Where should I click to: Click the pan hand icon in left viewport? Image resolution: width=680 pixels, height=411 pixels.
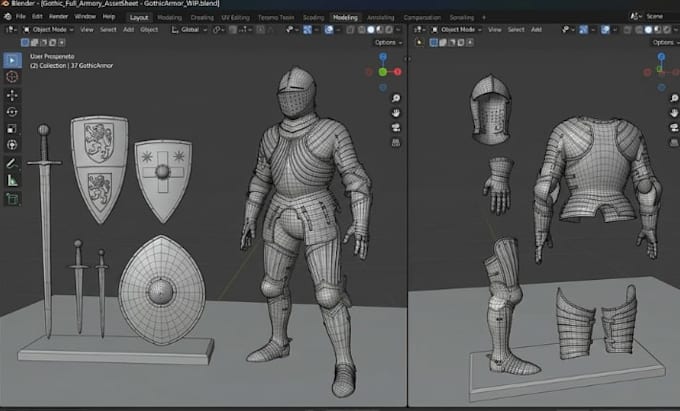click(x=396, y=113)
